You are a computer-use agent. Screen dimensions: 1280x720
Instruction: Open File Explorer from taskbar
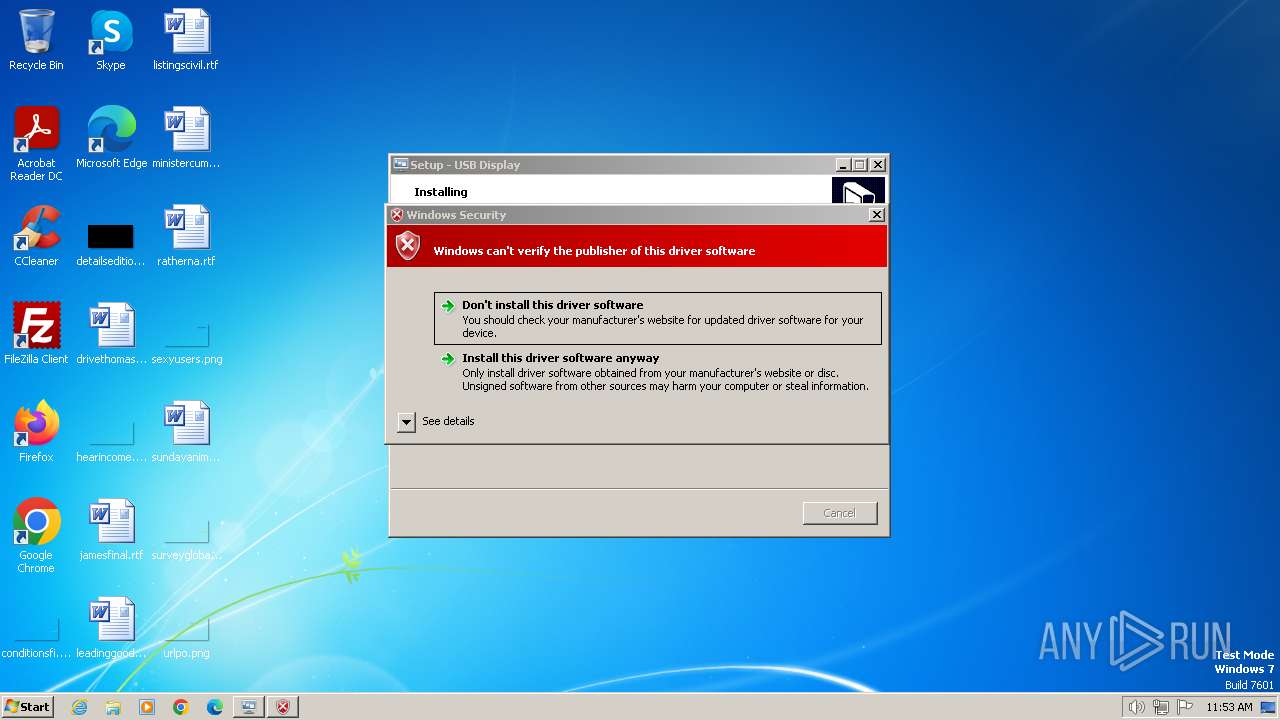click(113, 707)
